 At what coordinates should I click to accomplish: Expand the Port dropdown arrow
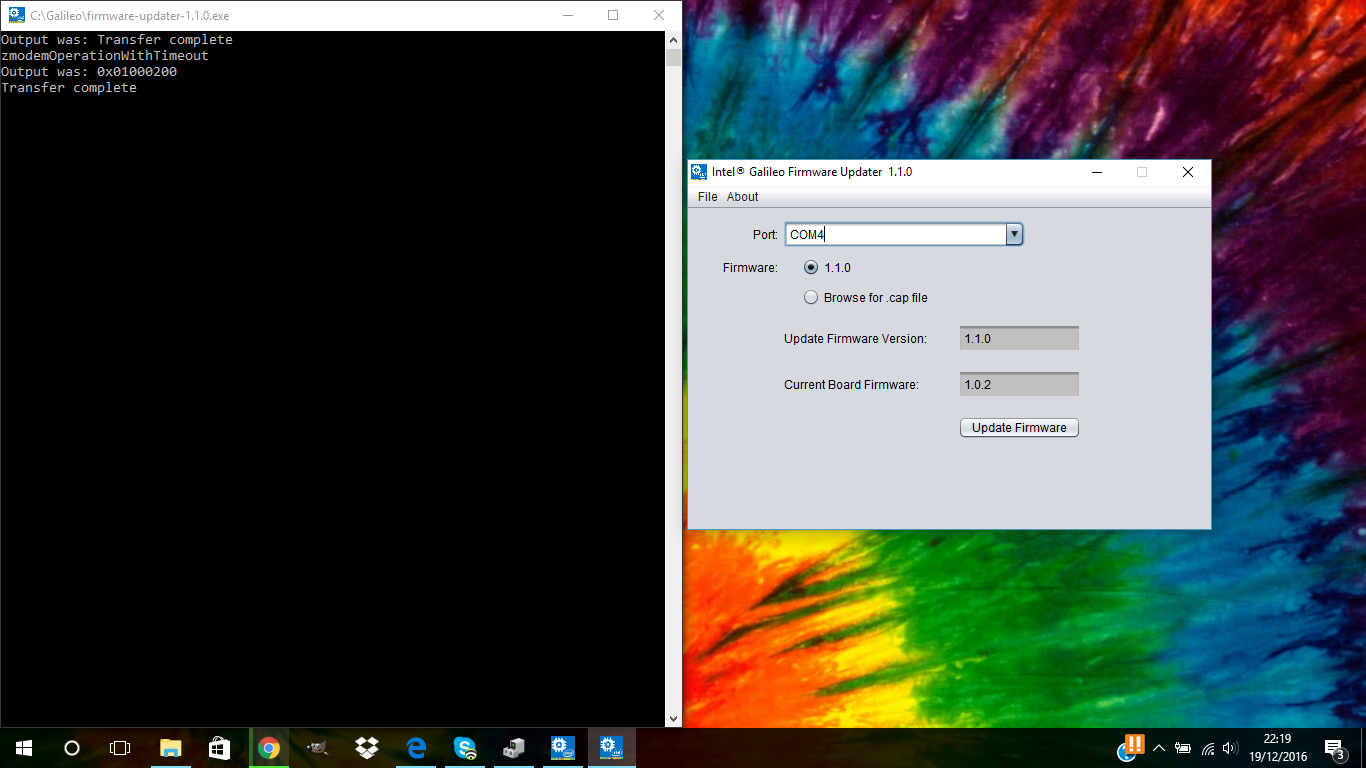pyautogui.click(x=1014, y=234)
